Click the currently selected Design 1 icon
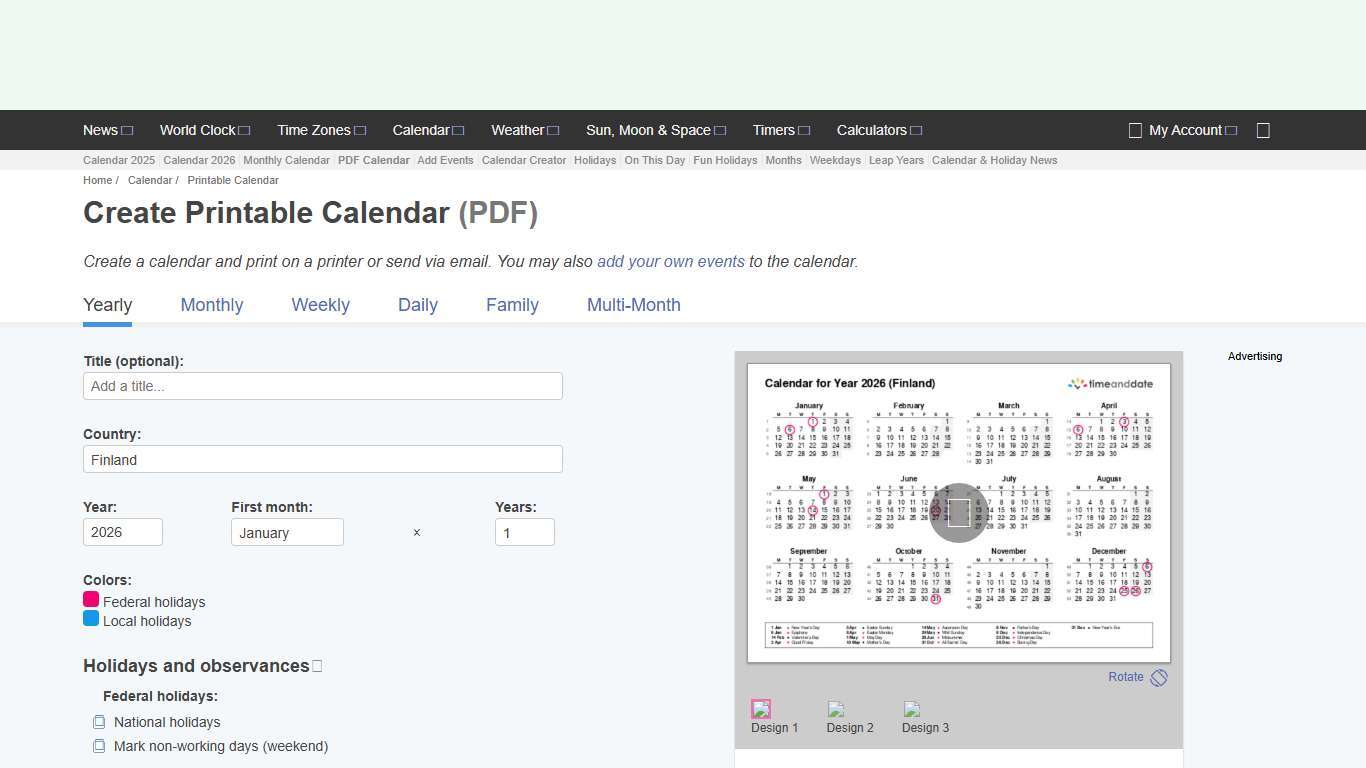1366x768 pixels. tap(760, 709)
